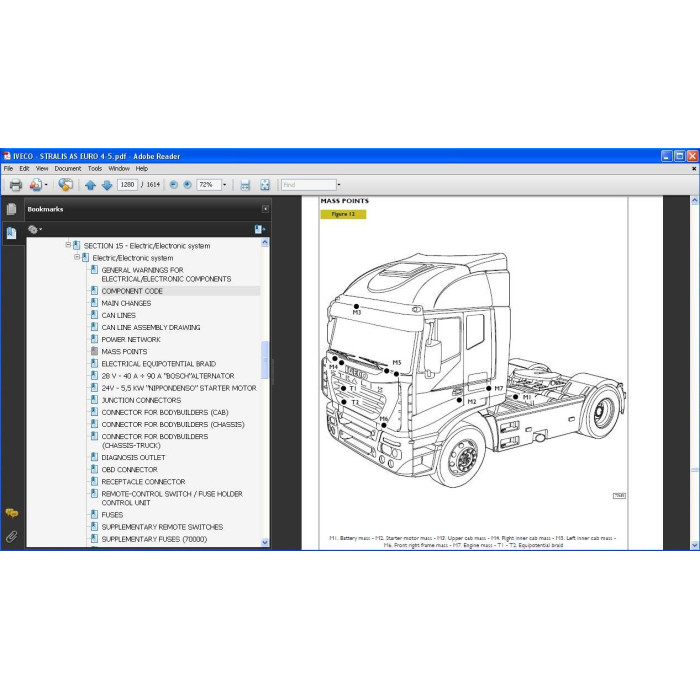Open CAN LINE ASSEMBLY DRAWING bookmark

point(151,327)
